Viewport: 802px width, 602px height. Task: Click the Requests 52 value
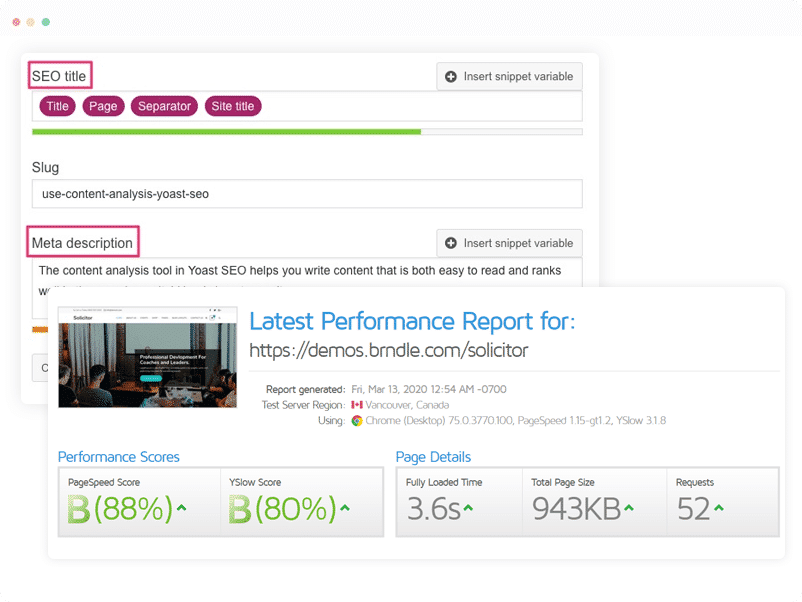pos(694,509)
